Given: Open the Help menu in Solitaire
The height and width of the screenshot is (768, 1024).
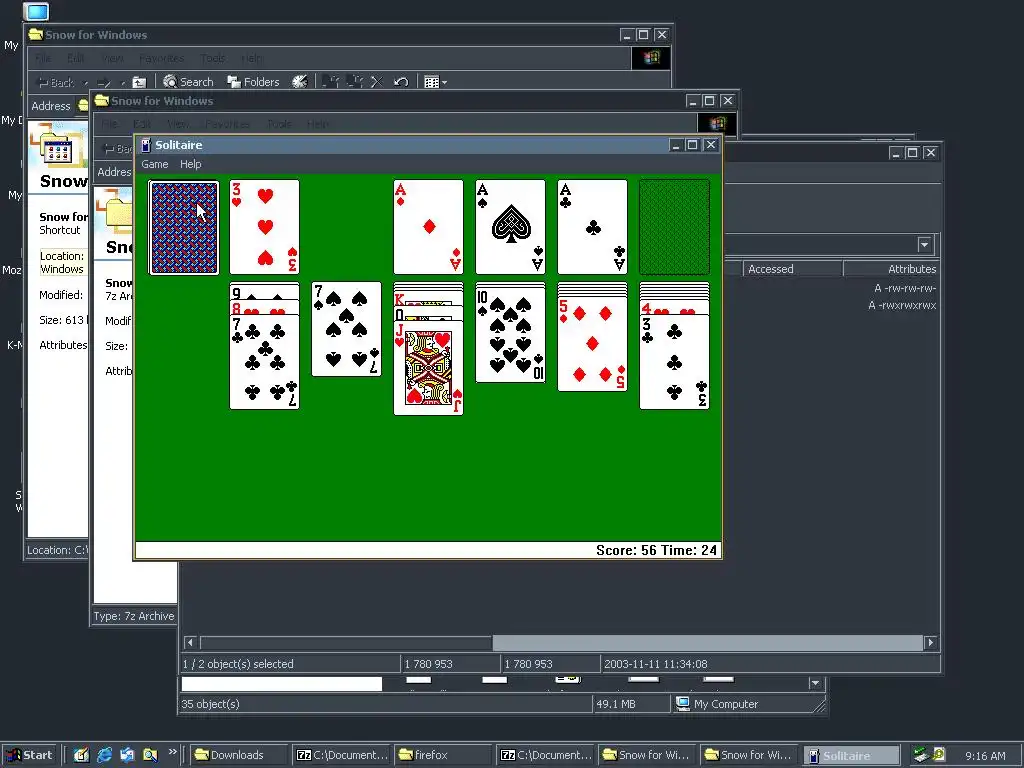Looking at the screenshot, I should point(191,164).
